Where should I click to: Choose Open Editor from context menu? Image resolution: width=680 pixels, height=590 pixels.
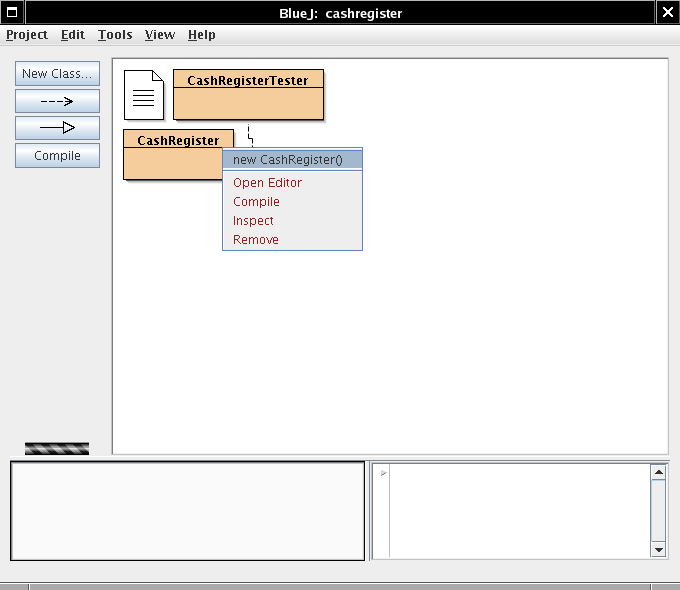coord(267,183)
